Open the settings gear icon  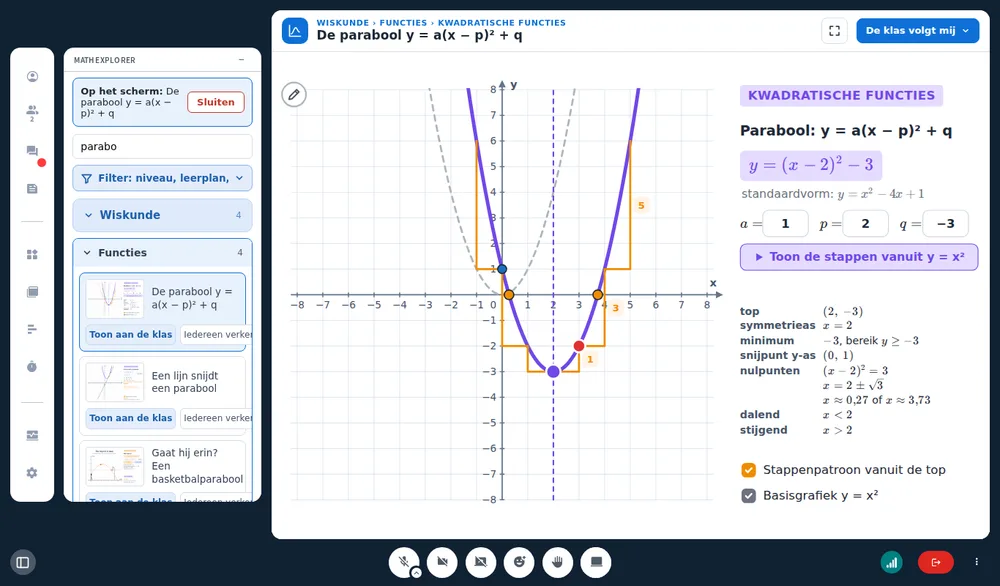(32, 472)
